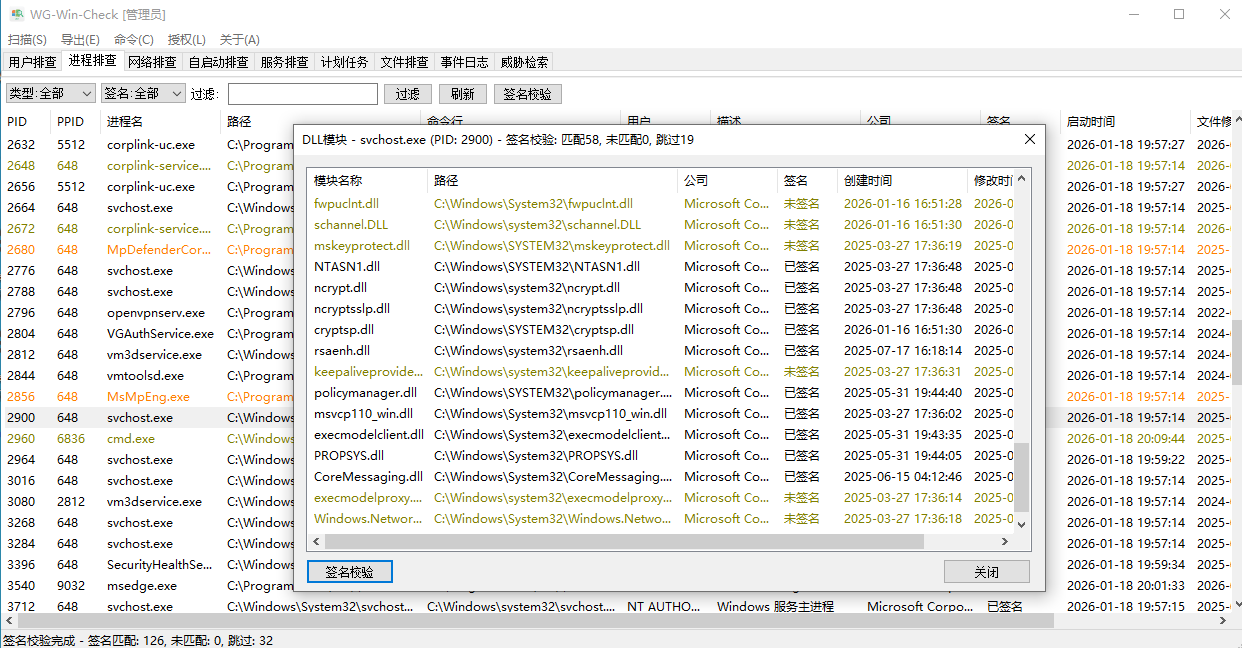Switch to the 网络排查 tab

(x=152, y=62)
